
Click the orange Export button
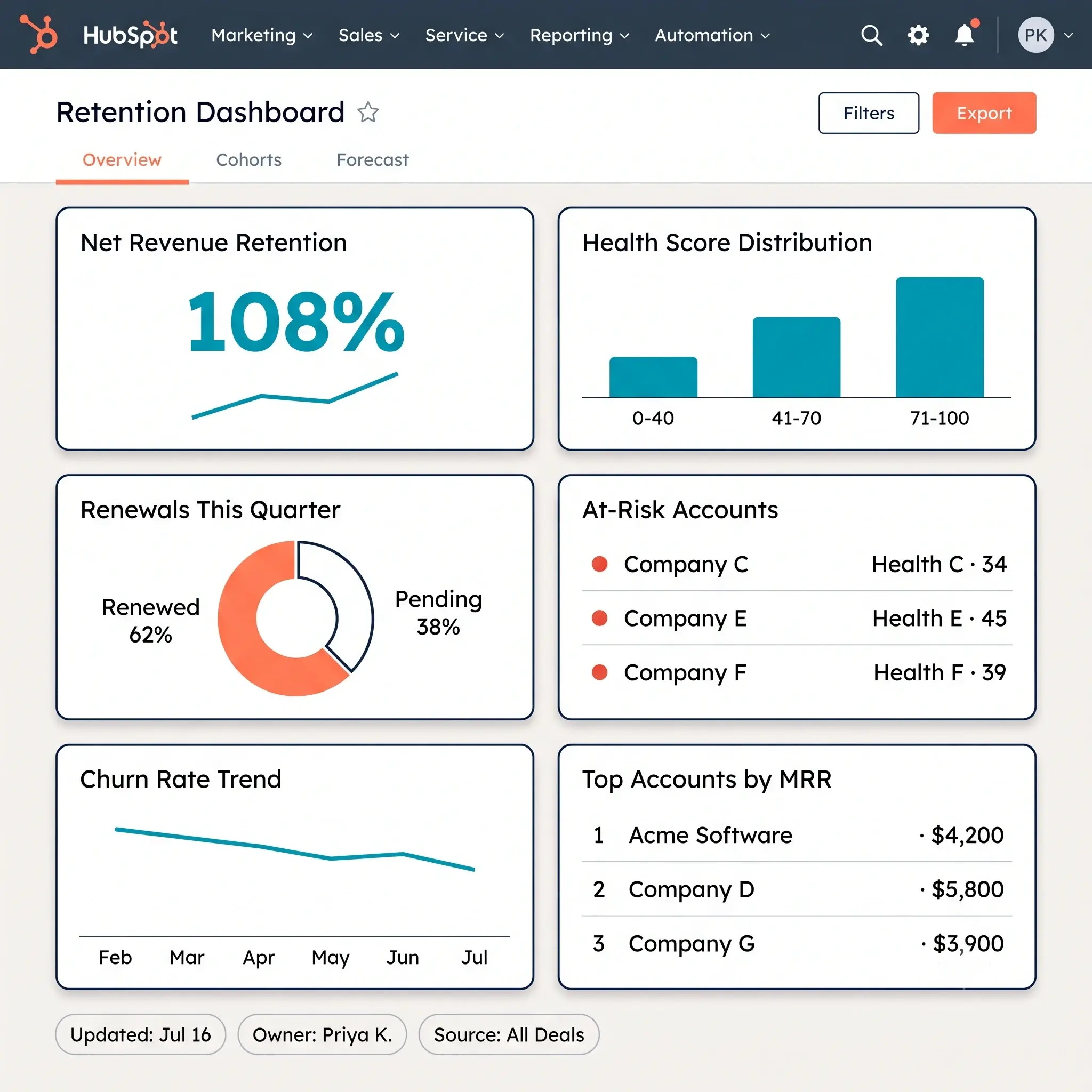coord(984,113)
